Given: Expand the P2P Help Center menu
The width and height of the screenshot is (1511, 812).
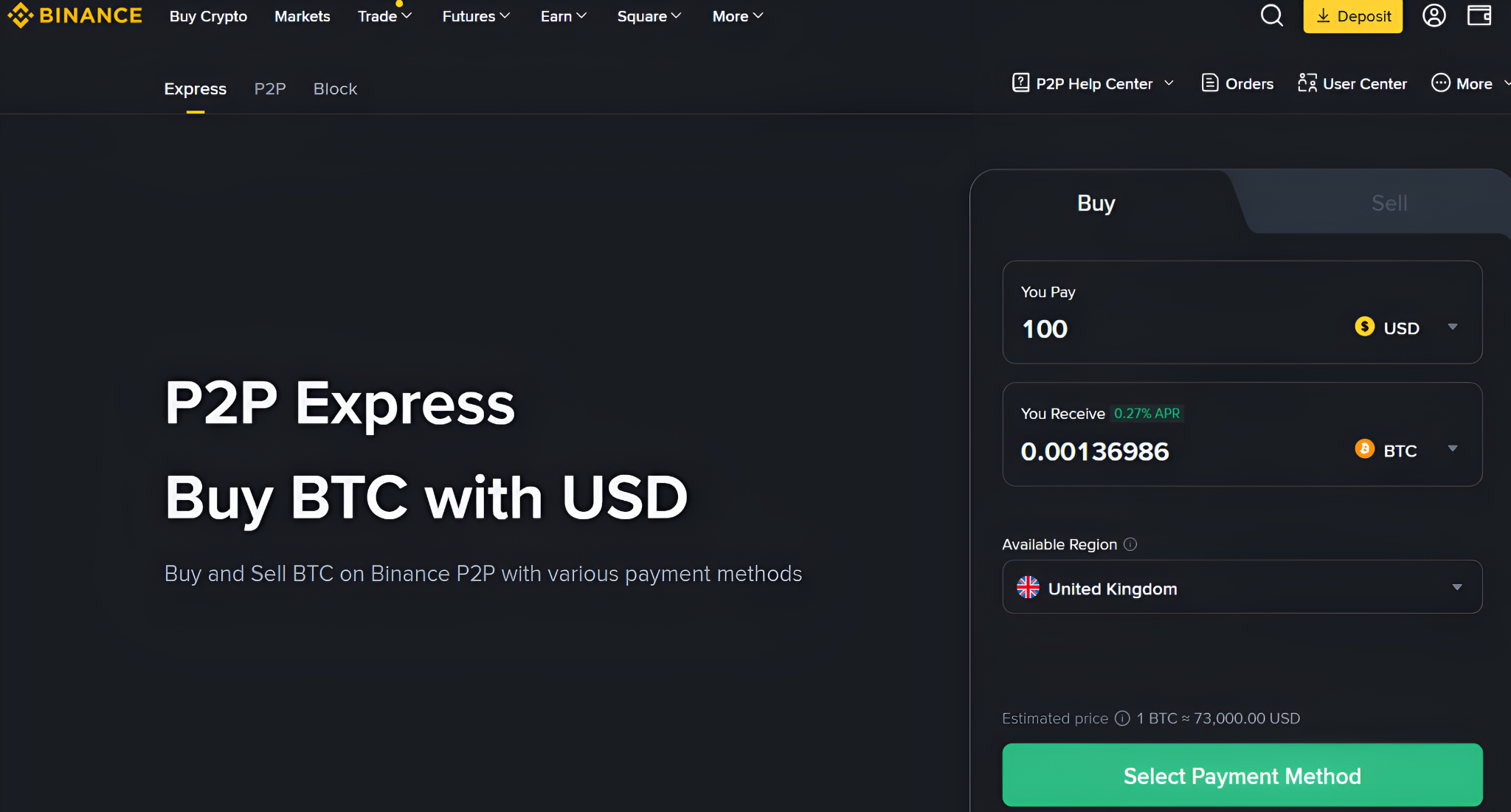Looking at the screenshot, I should 1093,83.
